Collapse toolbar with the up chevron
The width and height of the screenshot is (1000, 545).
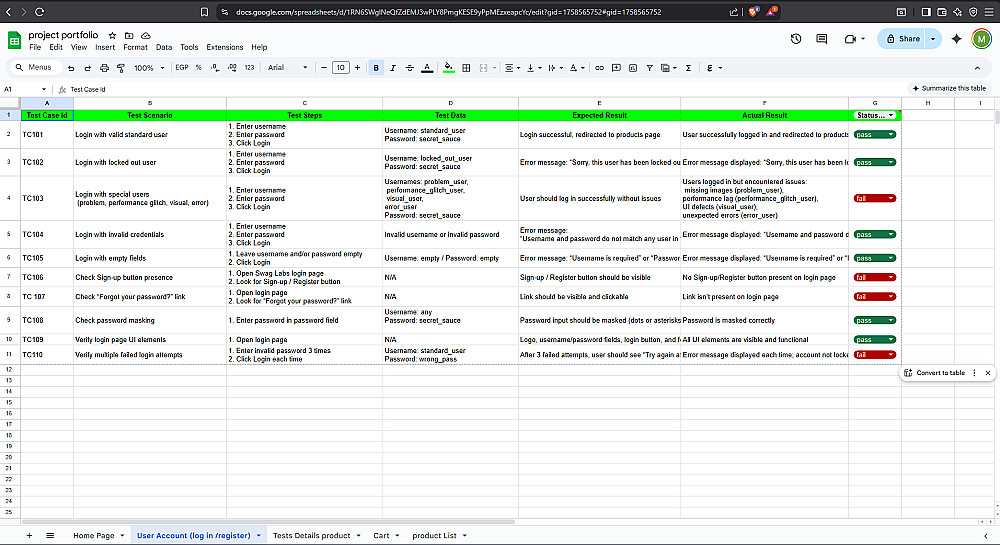pos(977,68)
